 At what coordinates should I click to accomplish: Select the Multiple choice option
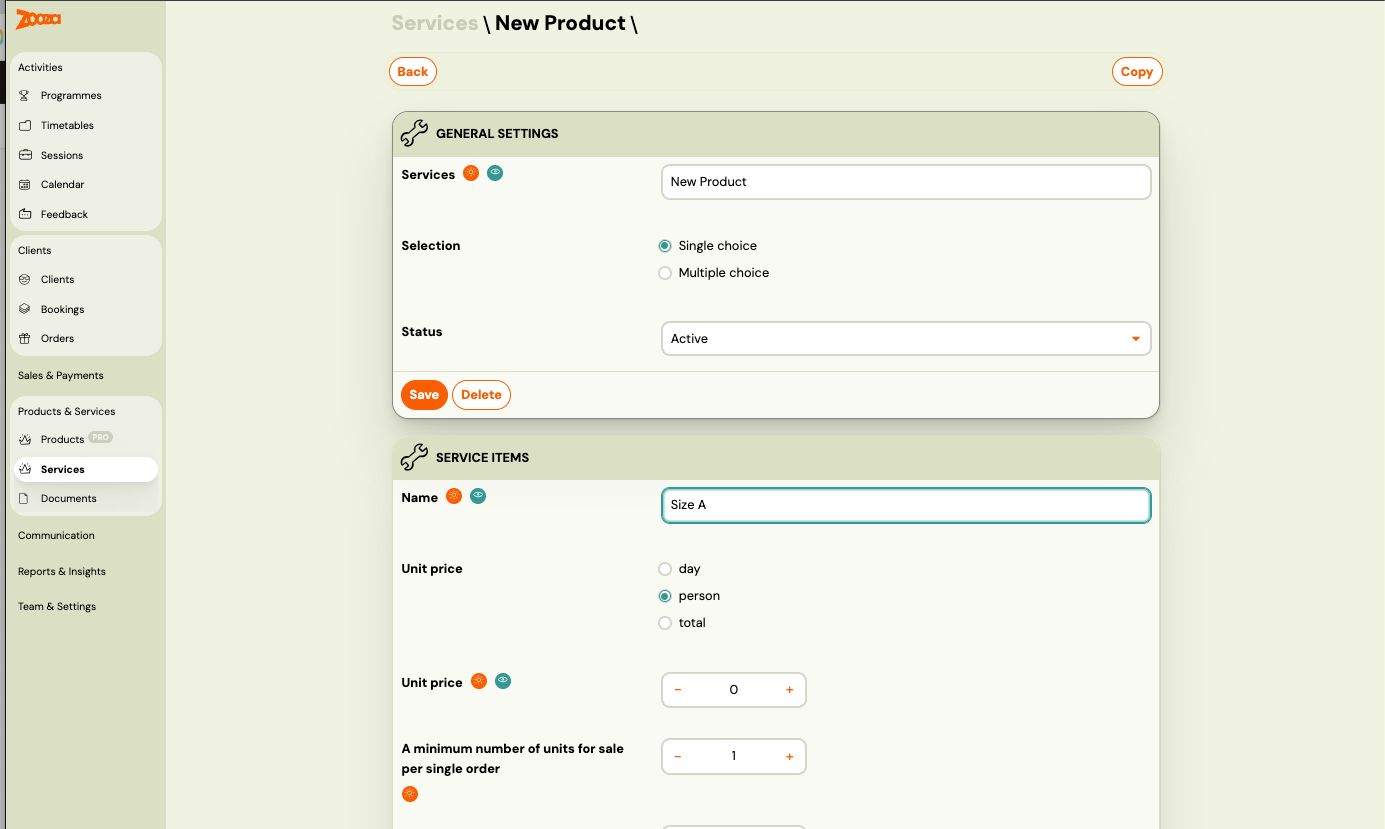[665, 272]
